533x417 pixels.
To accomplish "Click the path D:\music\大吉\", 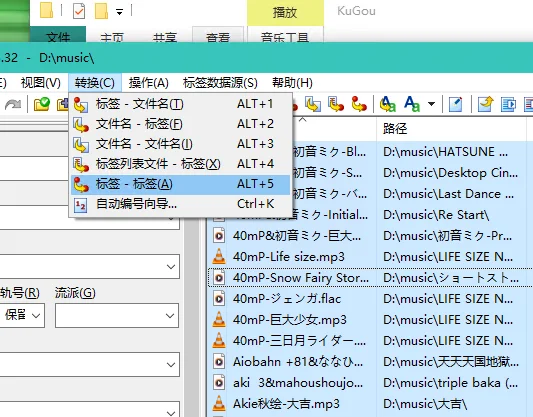I will [x=425, y=404].
